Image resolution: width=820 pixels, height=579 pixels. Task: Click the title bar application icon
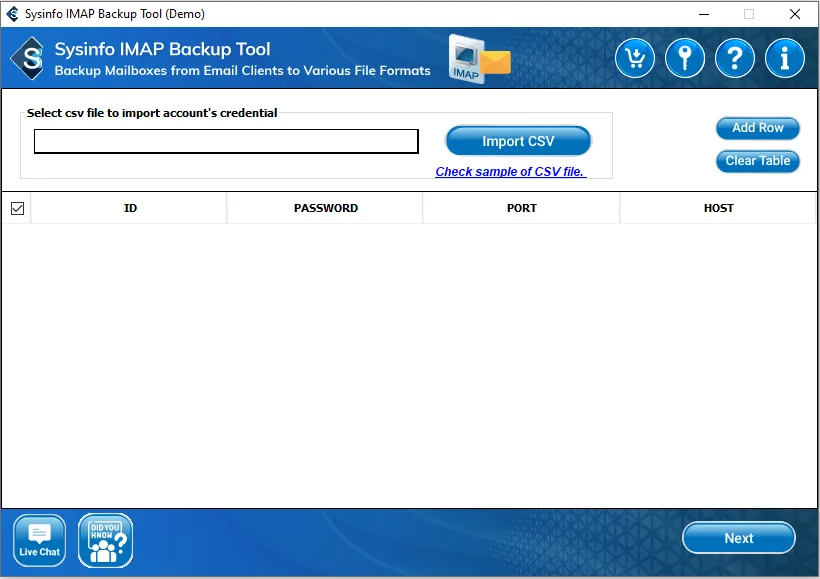[x=13, y=14]
